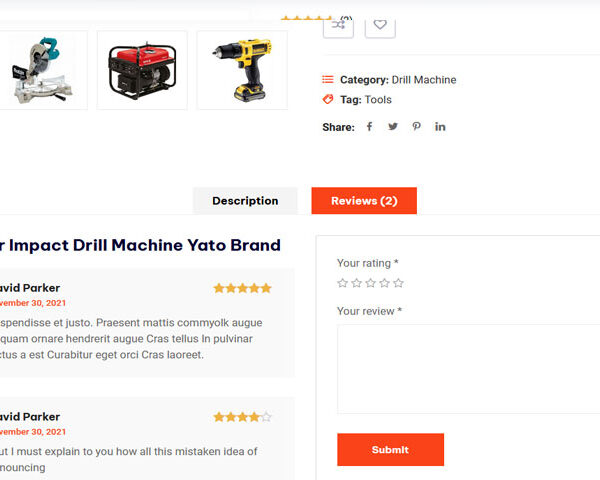This screenshot has height=480, width=600.
Task: Select four-star rating in review form
Action: click(x=384, y=283)
